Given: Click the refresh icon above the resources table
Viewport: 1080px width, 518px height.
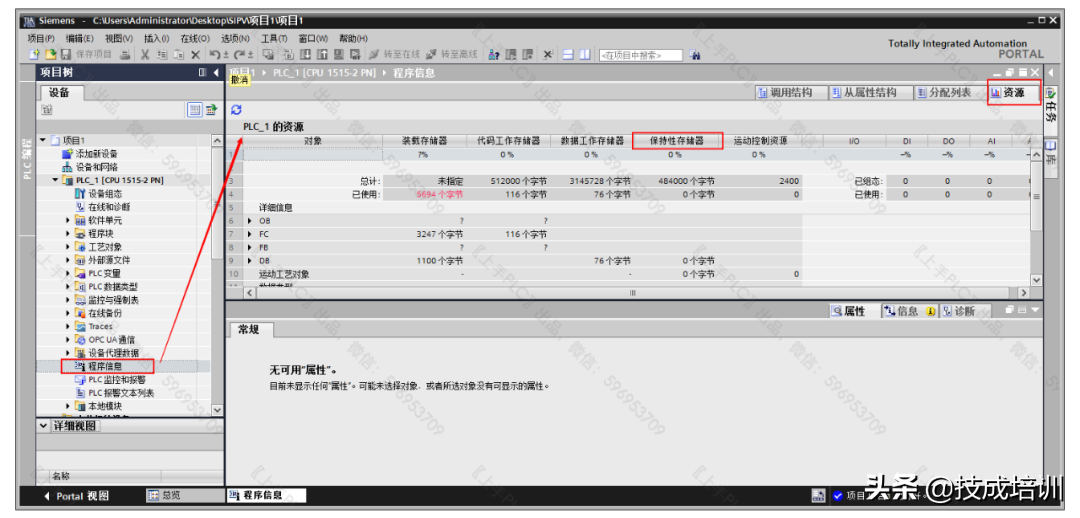Looking at the screenshot, I should tap(236, 110).
